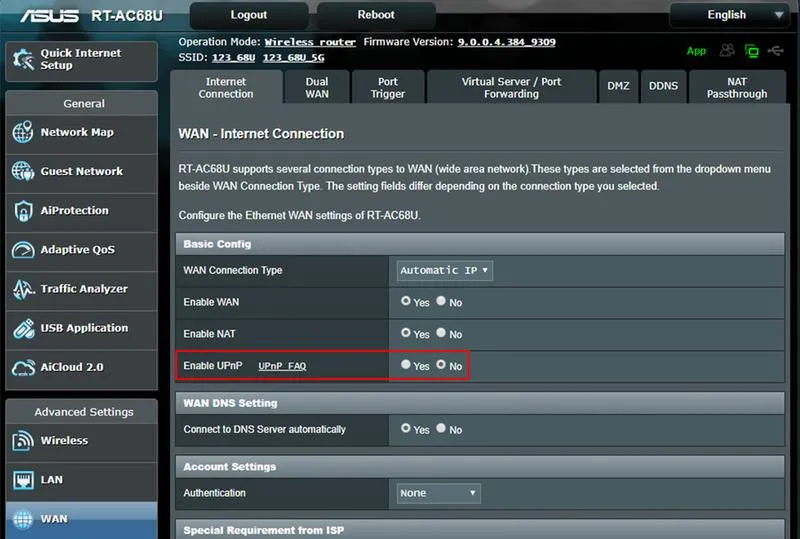This screenshot has width=800, height=539.
Task: Click the firmware version 9.0.0.4.384_9309 link
Action: 507,42
